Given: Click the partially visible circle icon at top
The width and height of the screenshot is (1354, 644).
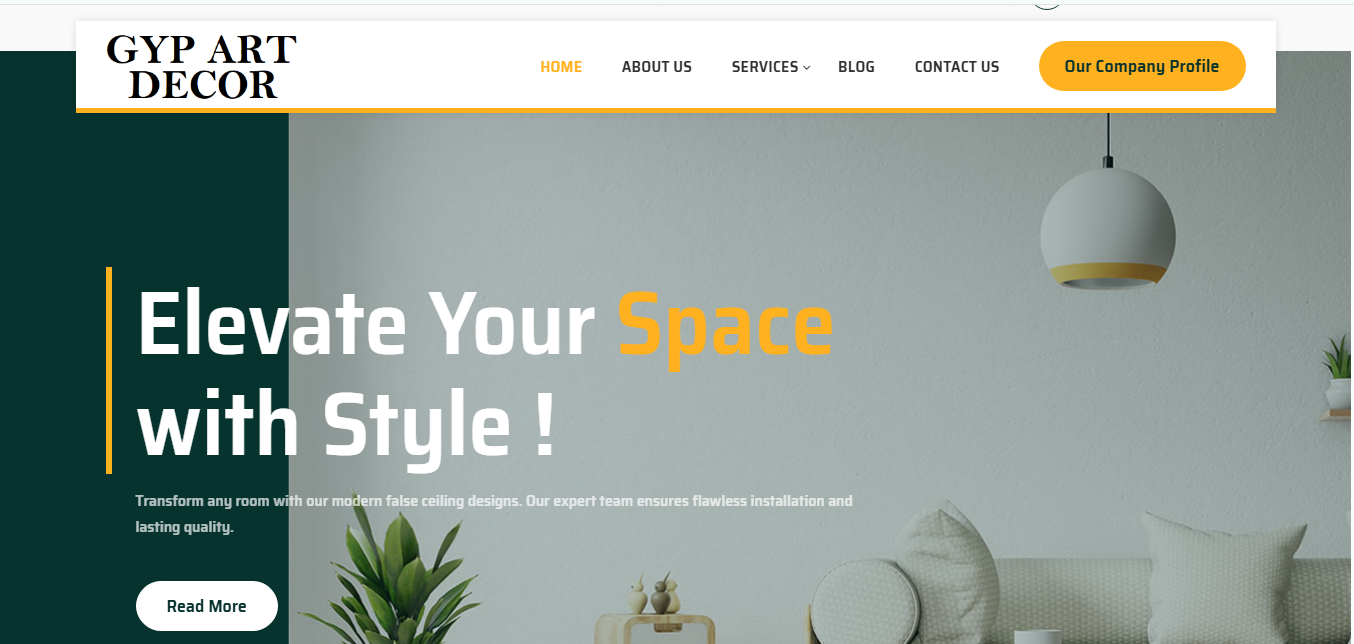Looking at the screenshot, I should coord(1046,4).
